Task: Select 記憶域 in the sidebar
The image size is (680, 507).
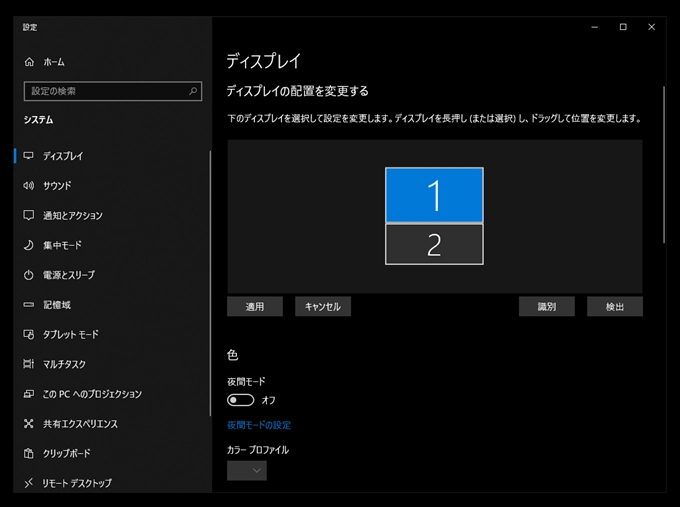Action: point(57,304)
